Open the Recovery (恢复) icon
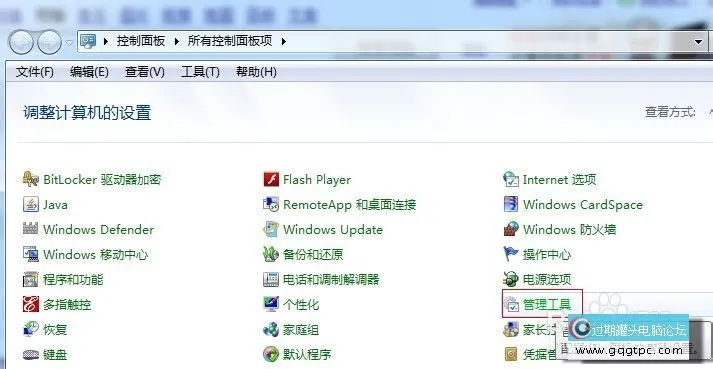This screenshot has height=369, width=713. pyautogui.click(x=30, y=329)
